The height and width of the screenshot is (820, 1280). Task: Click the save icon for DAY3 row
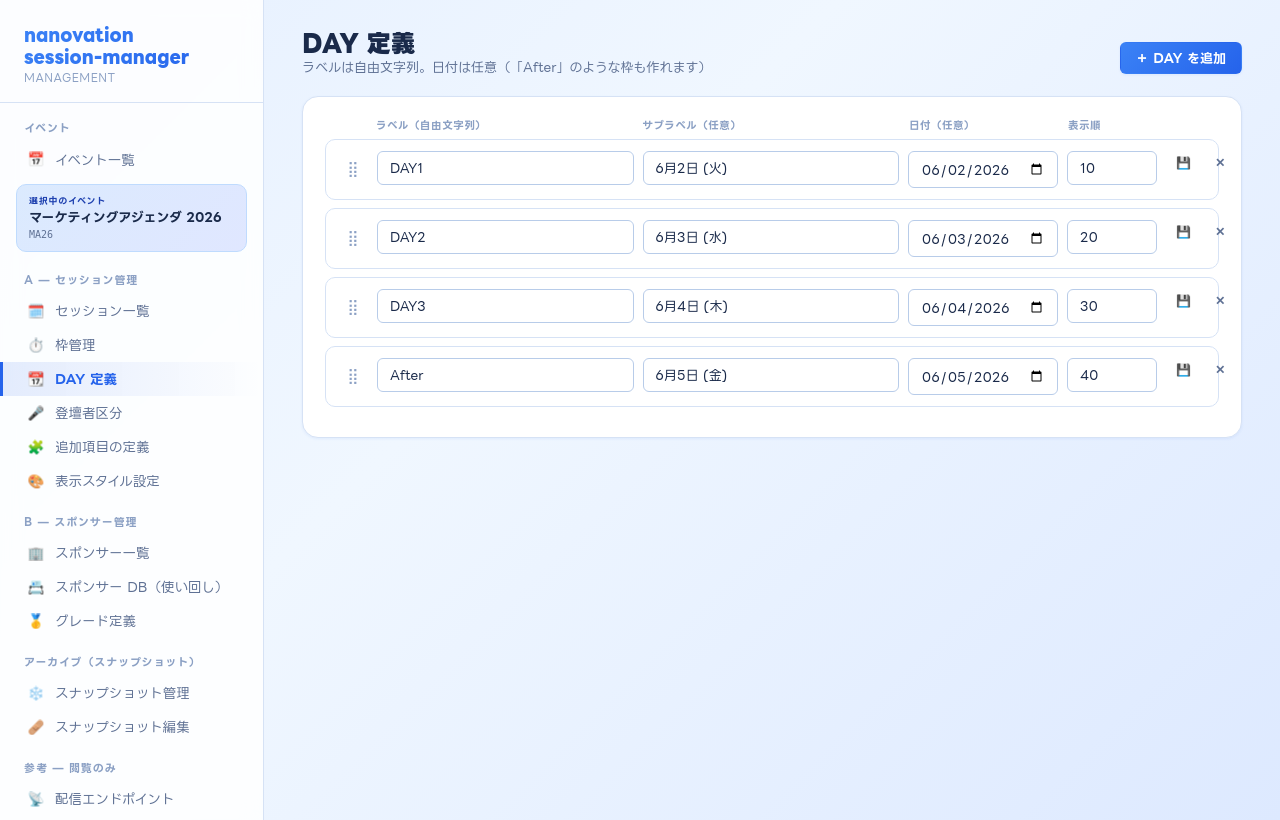point(1183,301)
